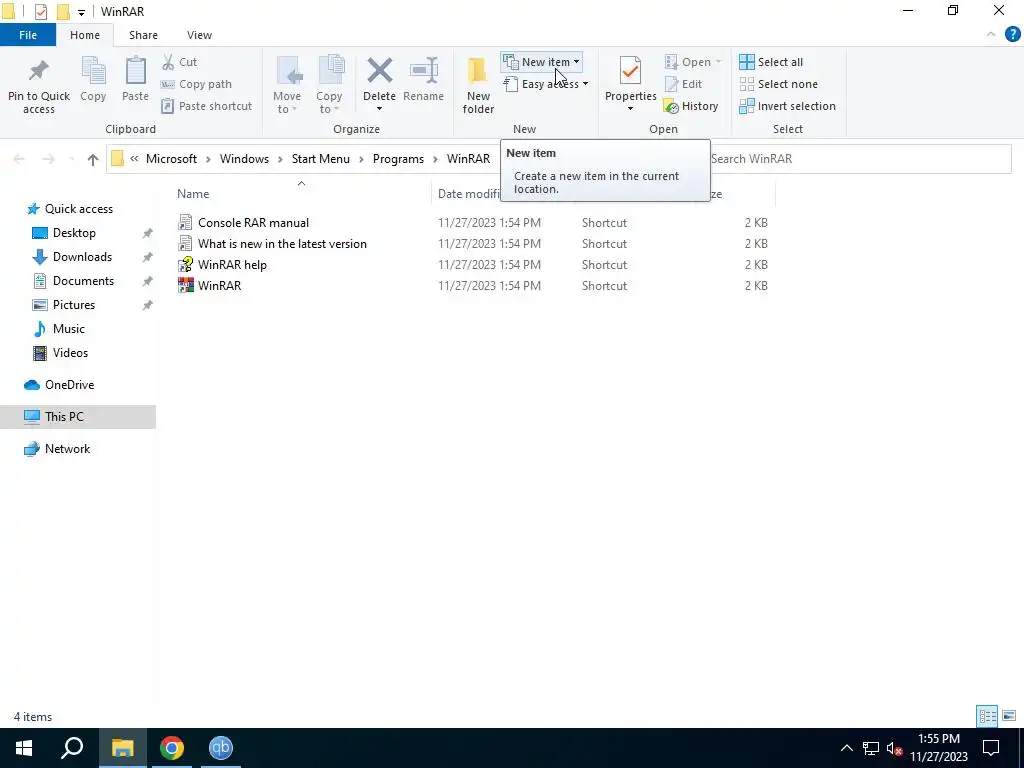This screenshot has height=768, width=1024.
Task: Sort by the Name column header
Action: point(193,194)
